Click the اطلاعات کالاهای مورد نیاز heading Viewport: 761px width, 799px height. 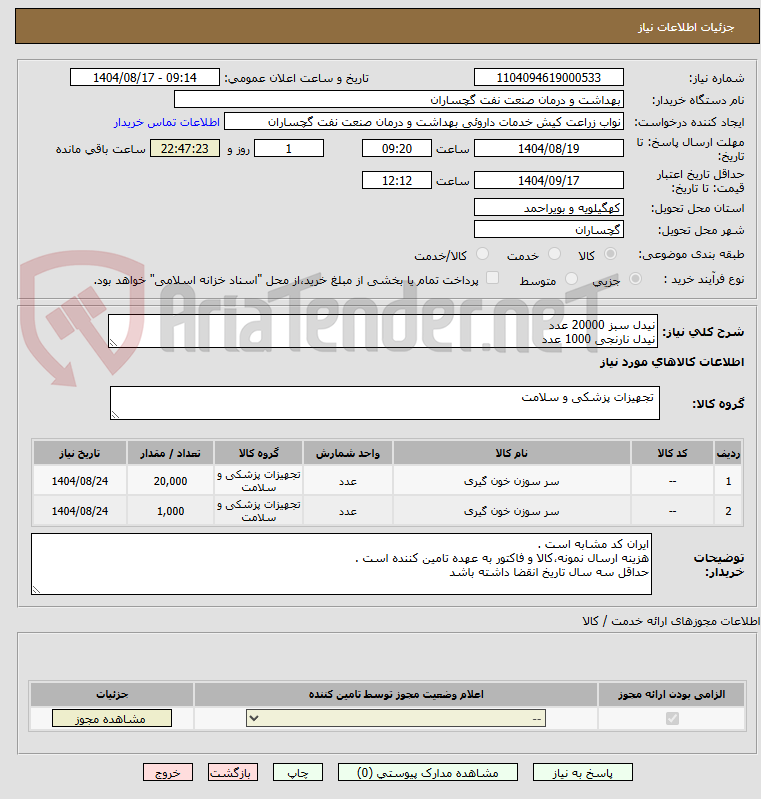pyautogui.click(x=672, y=362)
